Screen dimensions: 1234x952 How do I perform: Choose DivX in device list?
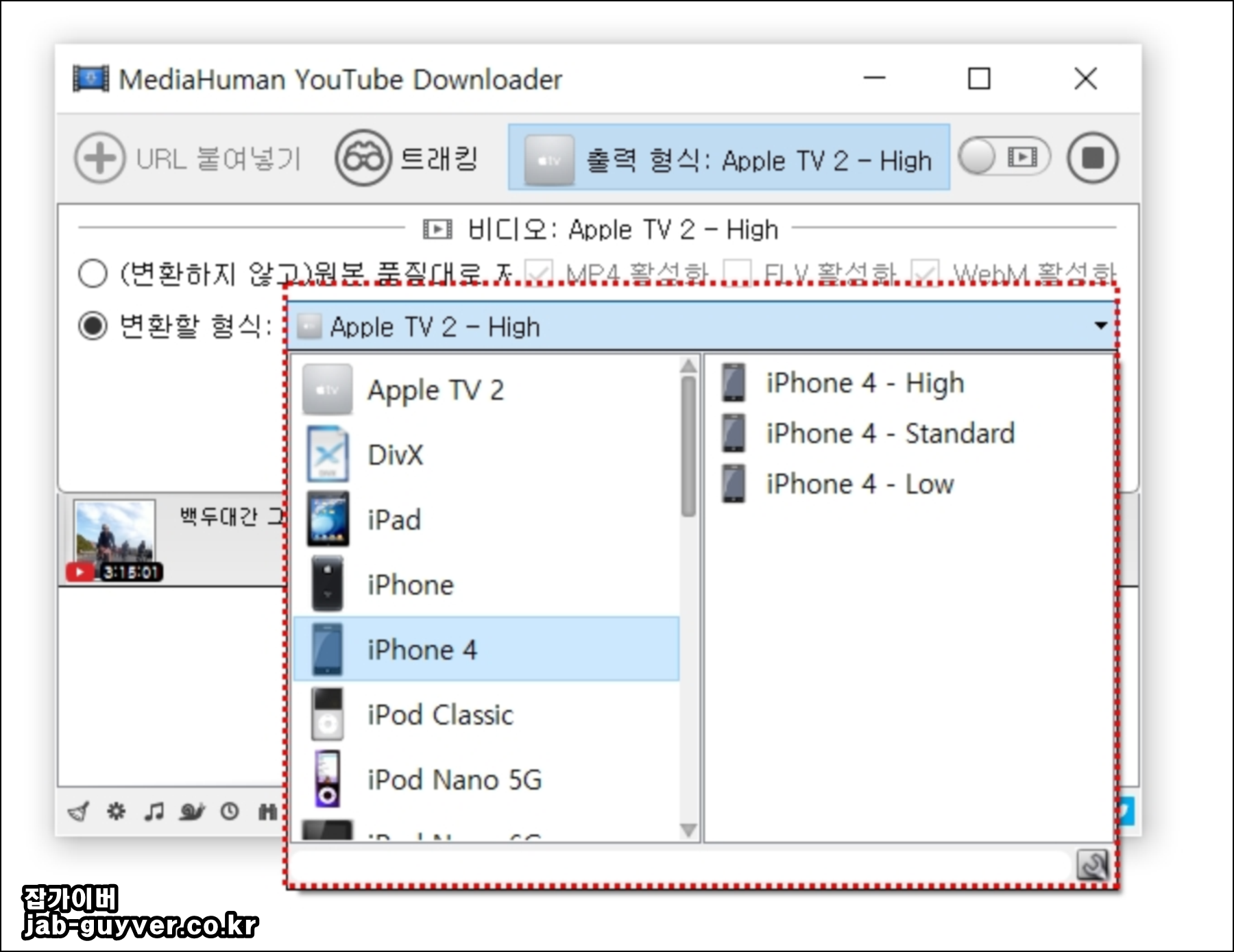point(487,454)
